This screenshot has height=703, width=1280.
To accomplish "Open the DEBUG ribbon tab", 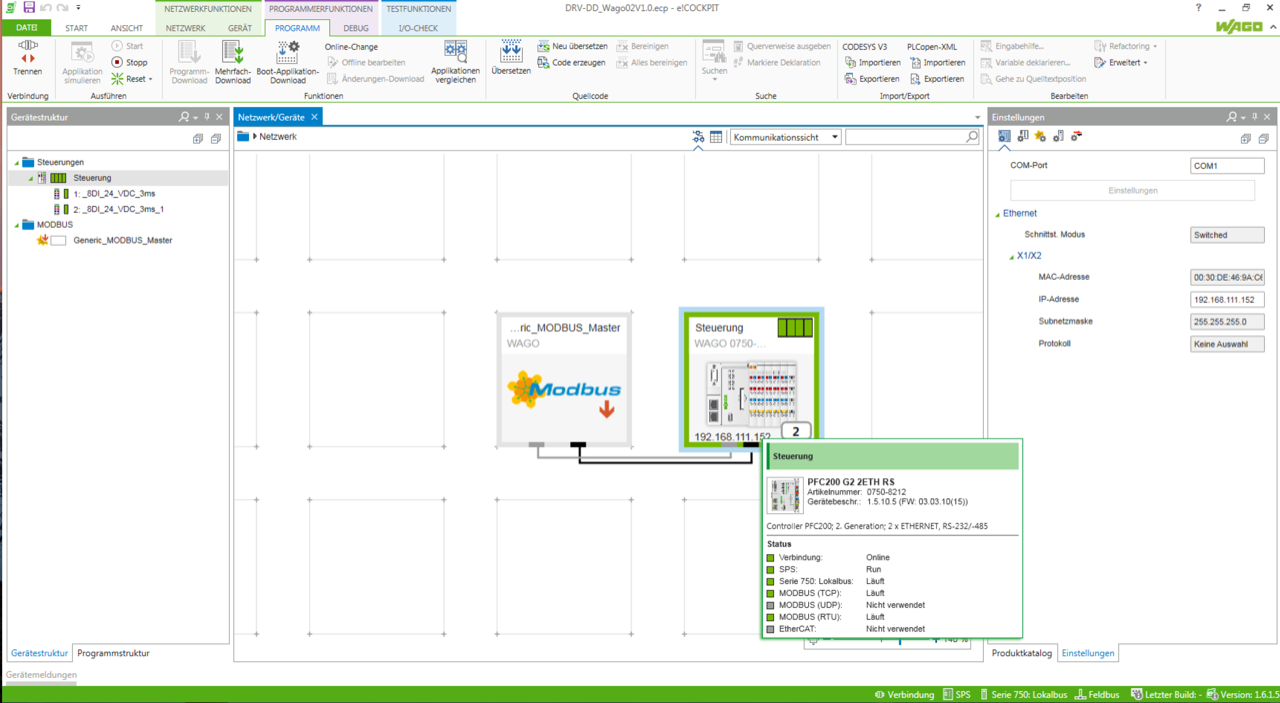I will pos(356,28).
